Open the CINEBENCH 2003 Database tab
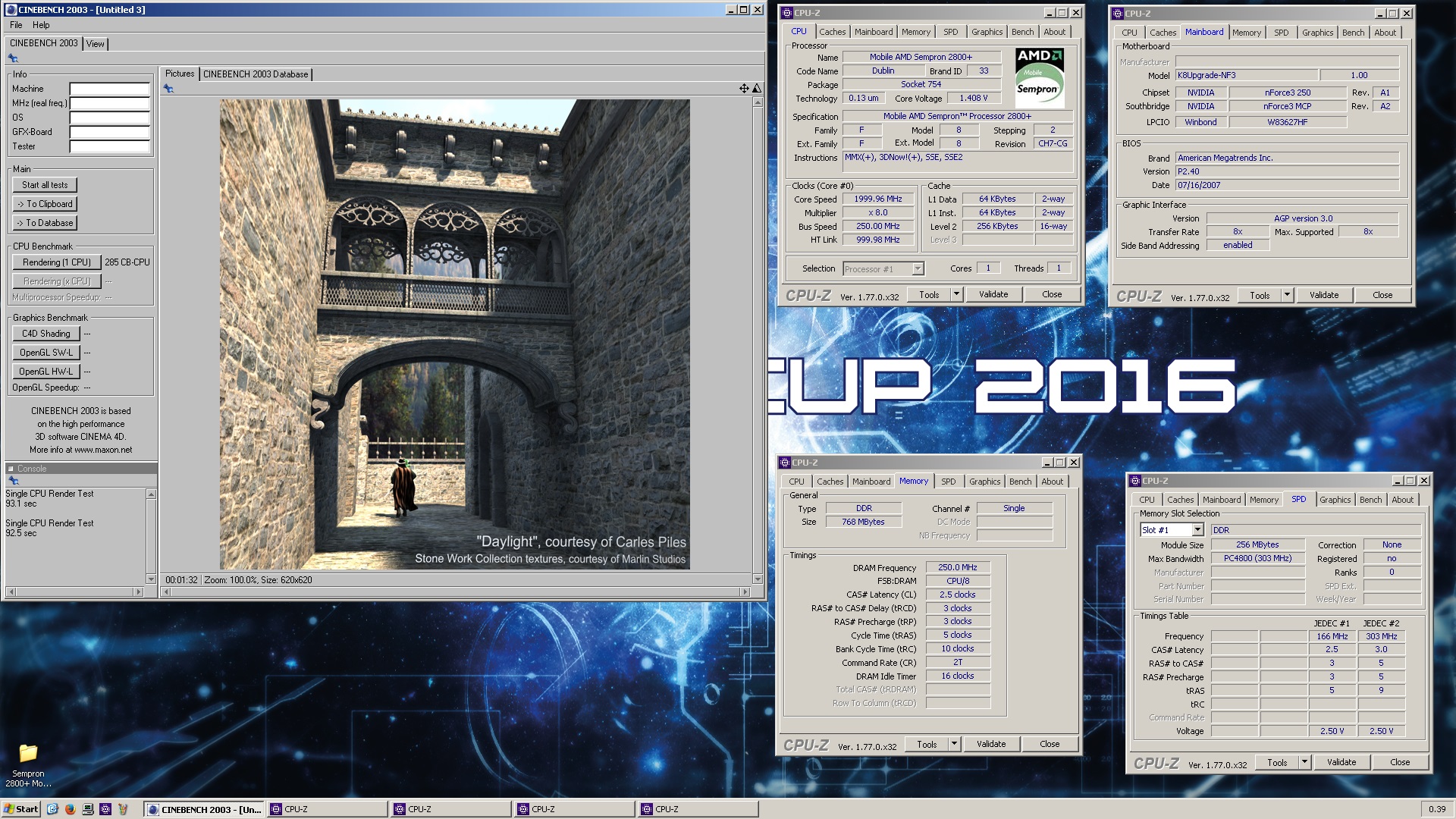This screenshot has width=1456, height=819. (255, 74)
